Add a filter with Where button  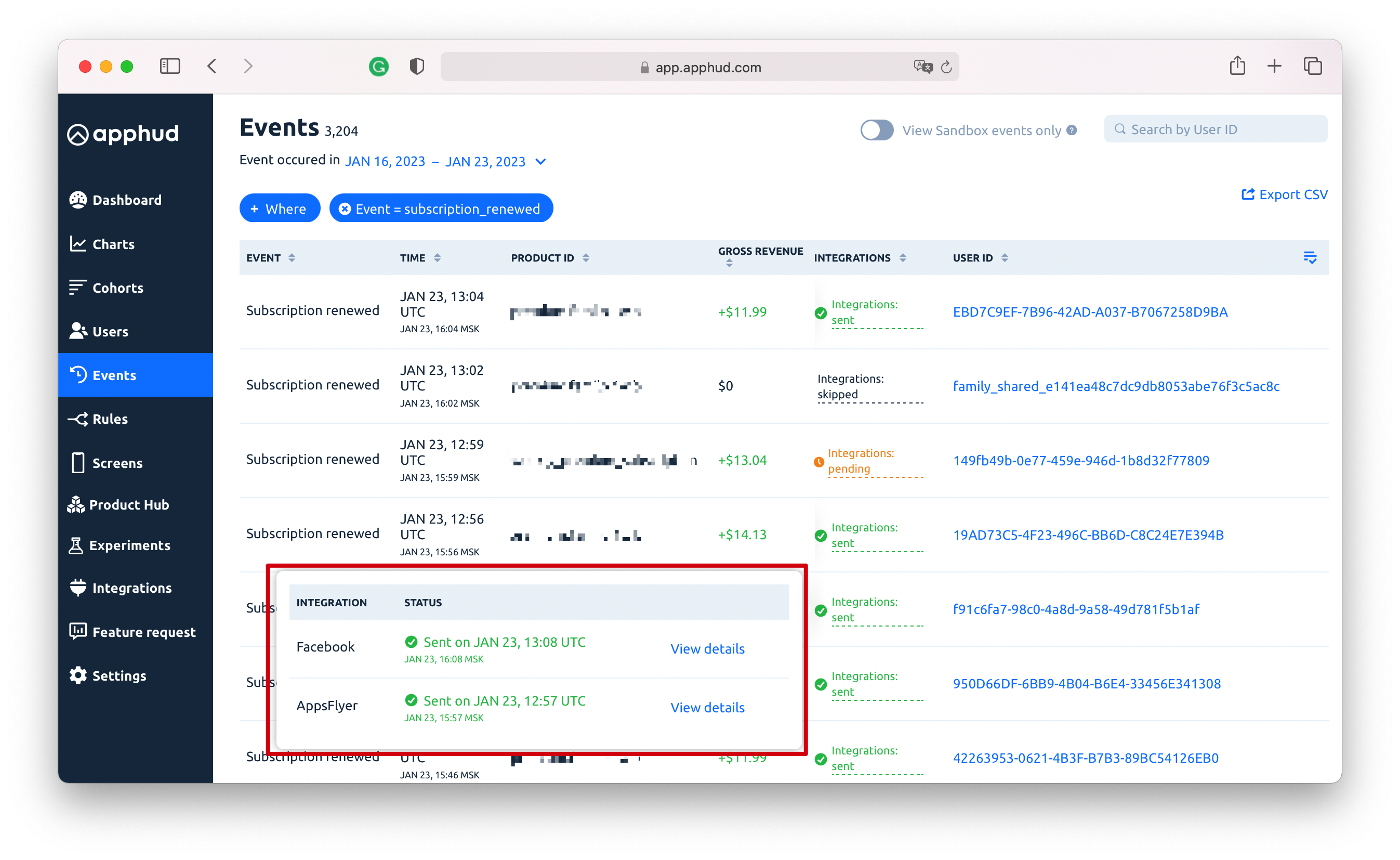click(x=279, y=209)
